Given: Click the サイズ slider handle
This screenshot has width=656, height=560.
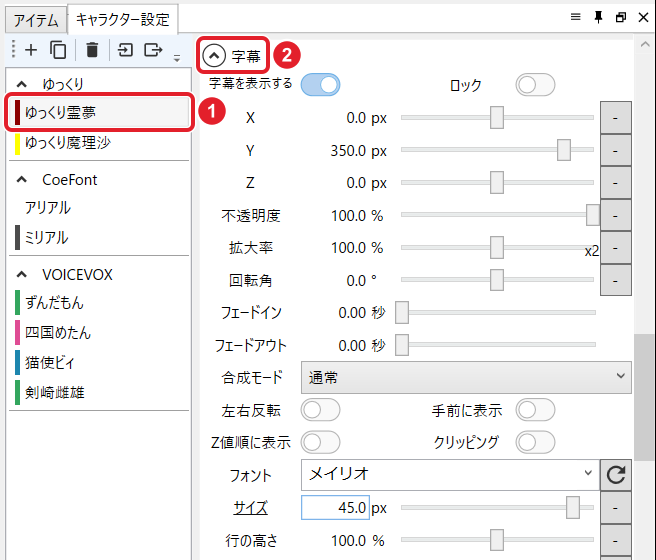Looking at the screenshot, I should pyautogui.click(x=573, y=507).
